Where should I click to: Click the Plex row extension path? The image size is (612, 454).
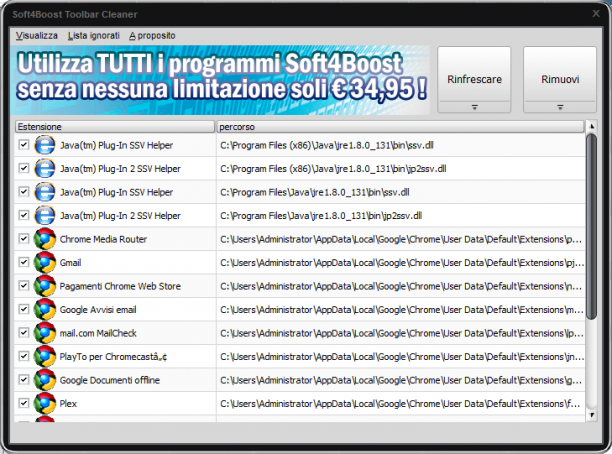coord(400,404)
